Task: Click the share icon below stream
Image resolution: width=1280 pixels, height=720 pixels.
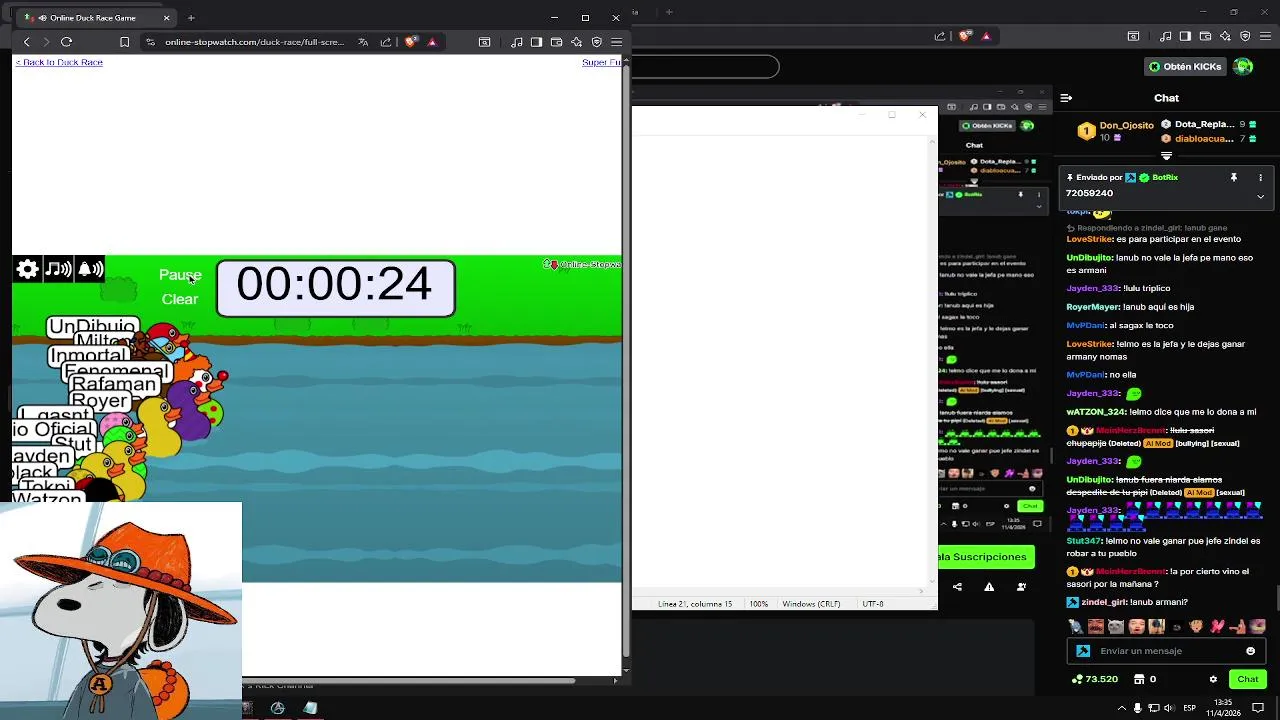Action: tap(958, 586)
